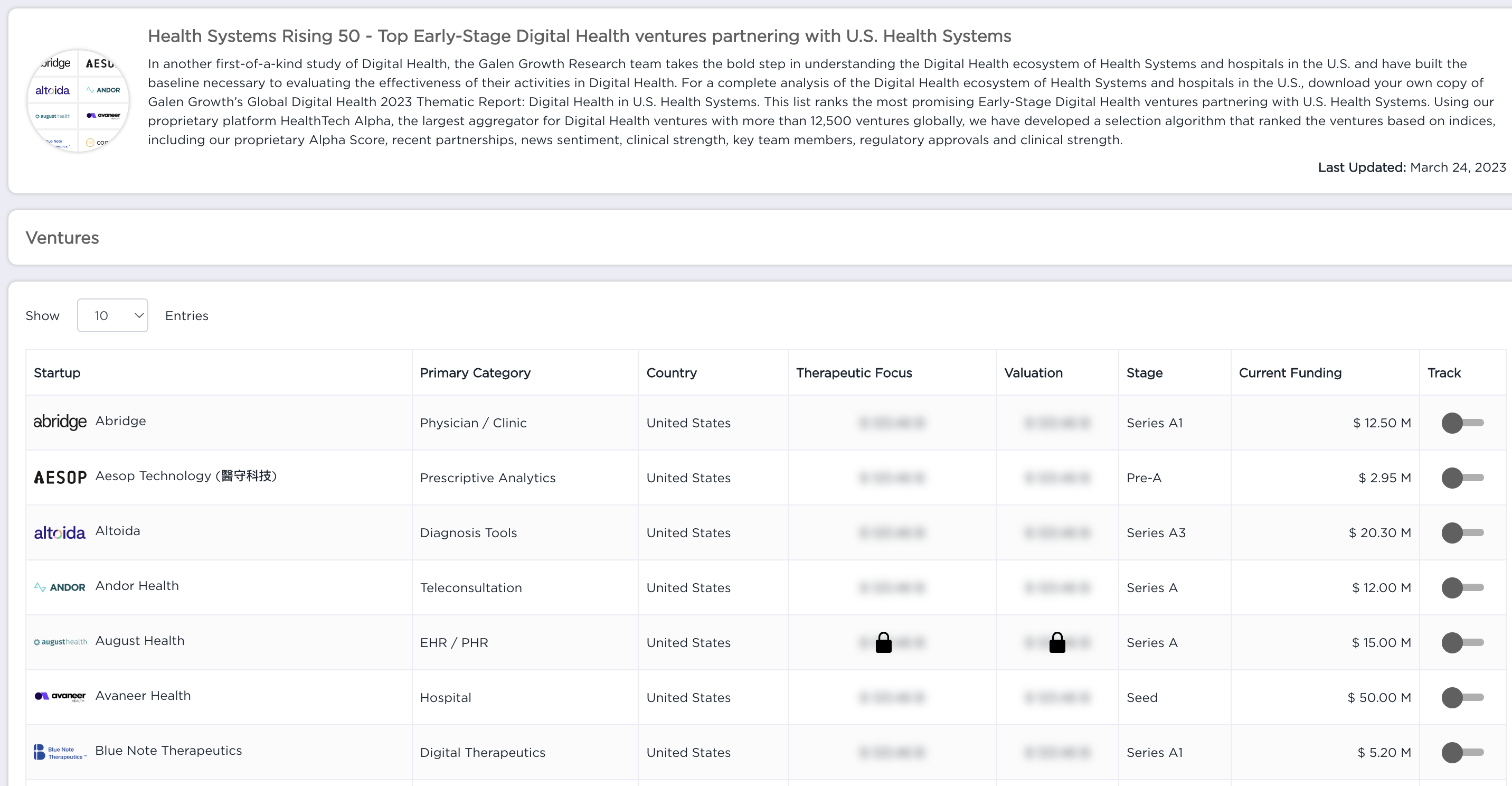Toggle August Health track switch
The height and width of the screenshot is (786, 1512).
(1462, 643)
